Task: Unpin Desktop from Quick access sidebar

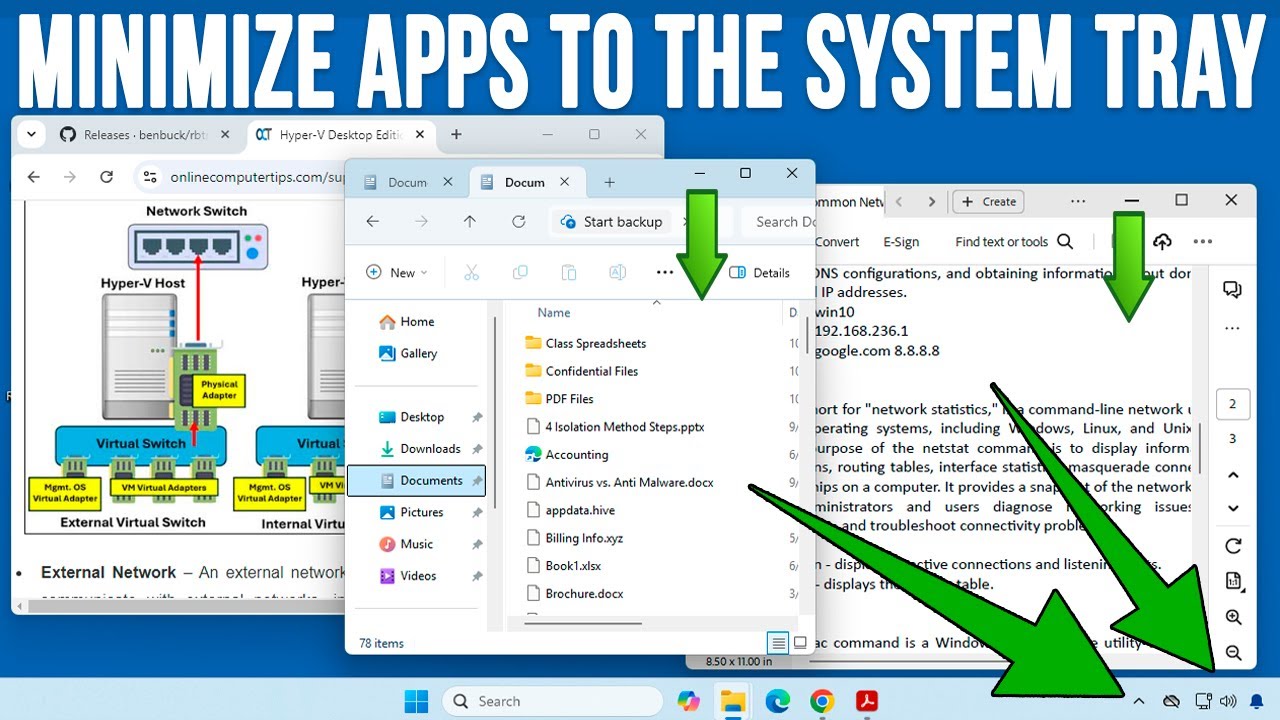Action: (477, 417)
